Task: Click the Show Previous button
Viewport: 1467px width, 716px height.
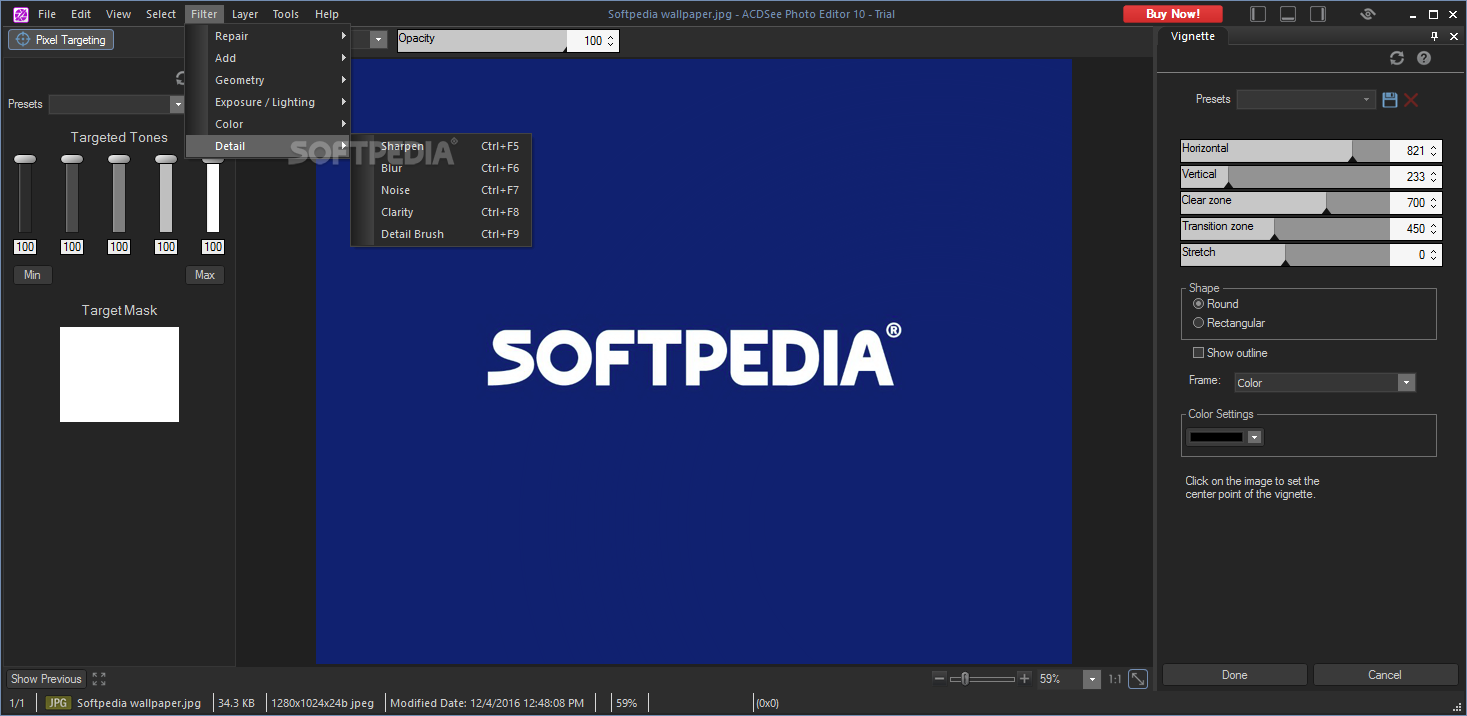Action: 46,679
